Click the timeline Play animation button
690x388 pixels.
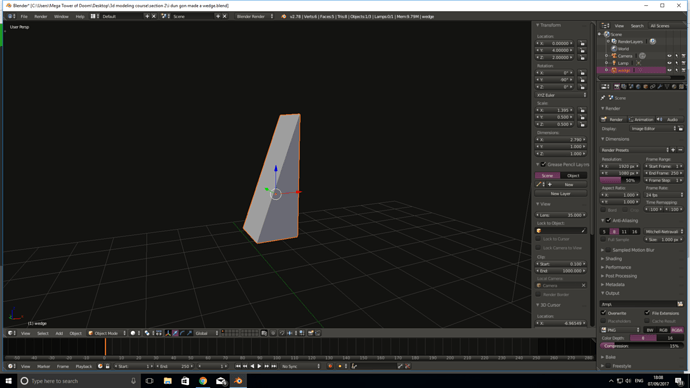point(259,366)
